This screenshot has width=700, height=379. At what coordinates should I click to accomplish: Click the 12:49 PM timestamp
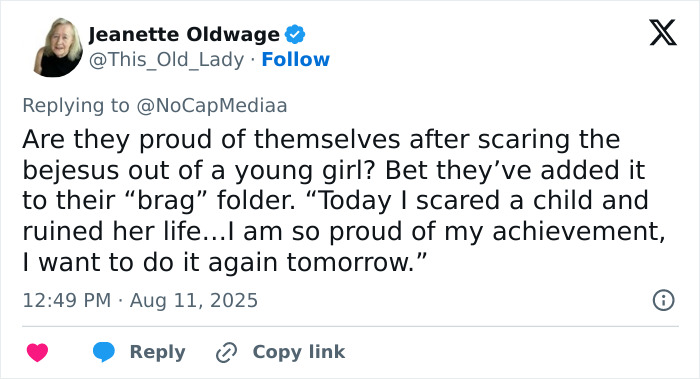(67, 300)
